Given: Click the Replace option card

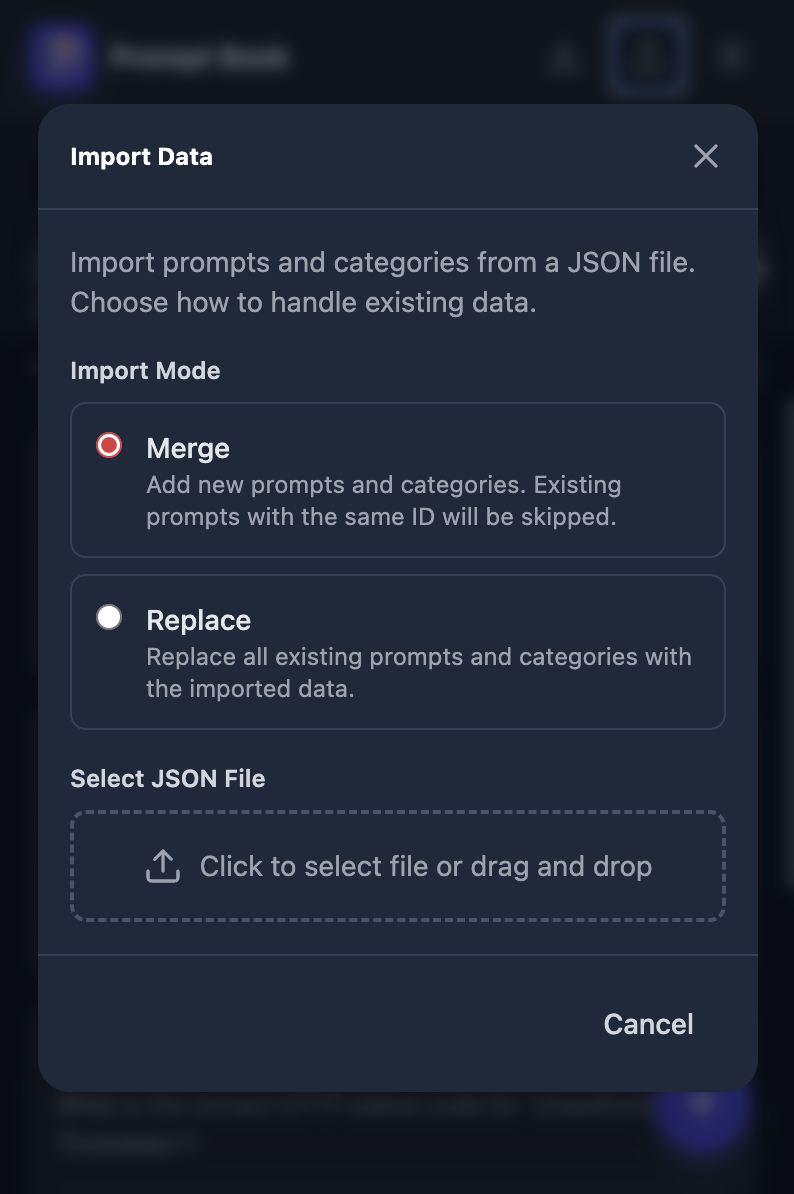Looking at the screenshot, I should click(x=398, y=652).
